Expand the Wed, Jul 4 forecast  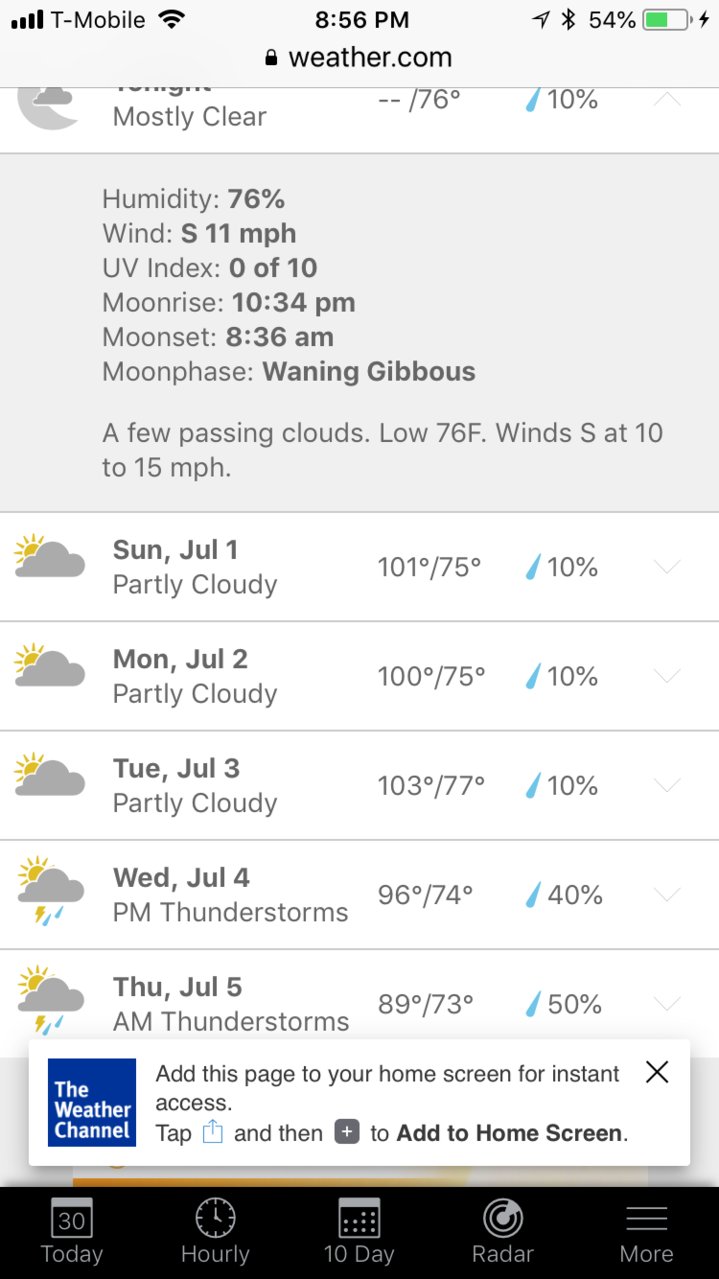click(x=667, y=894)
